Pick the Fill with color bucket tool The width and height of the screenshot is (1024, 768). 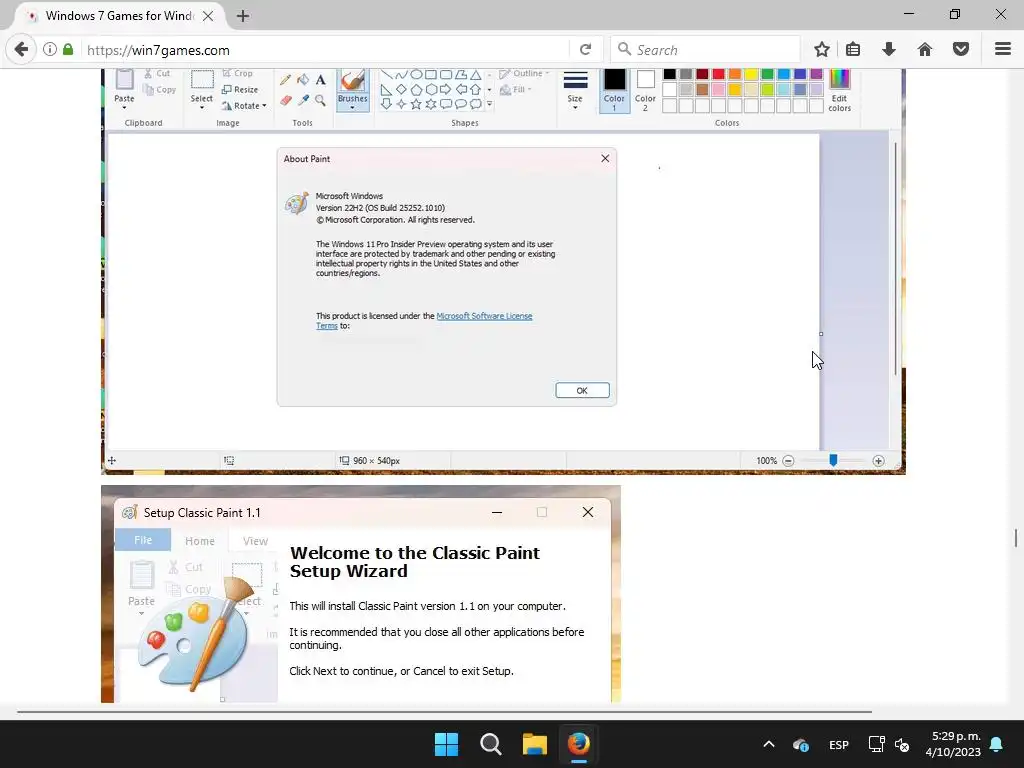[303, 80]
